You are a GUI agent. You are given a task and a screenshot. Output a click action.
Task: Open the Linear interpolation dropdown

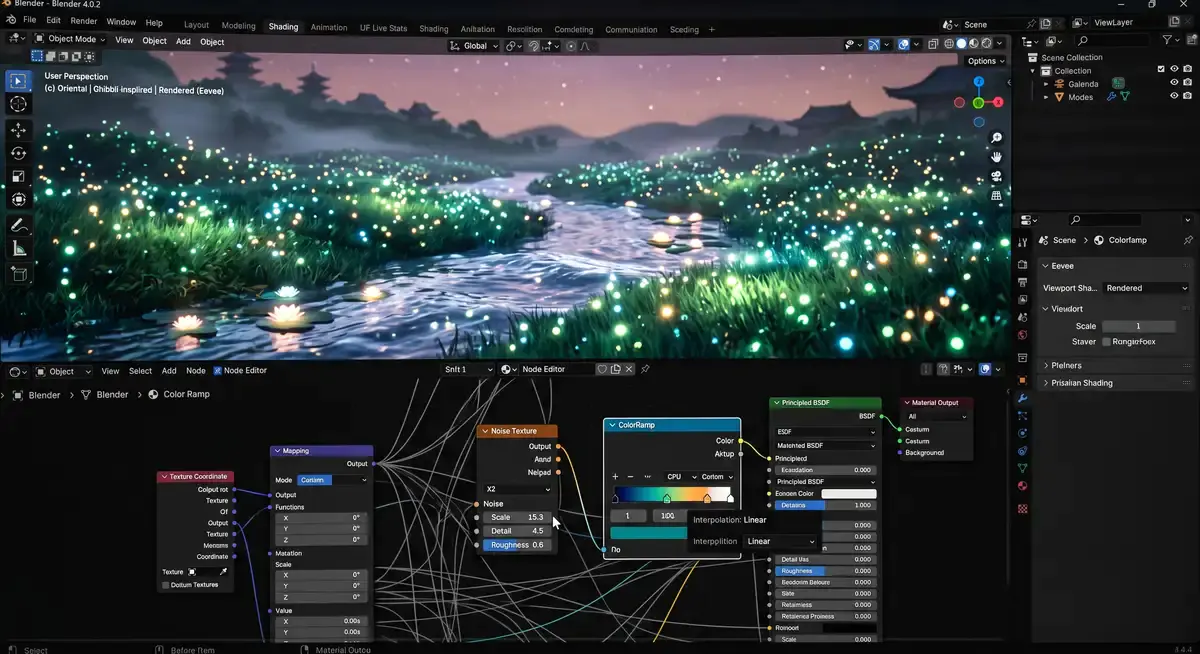(x=782, y=541)
